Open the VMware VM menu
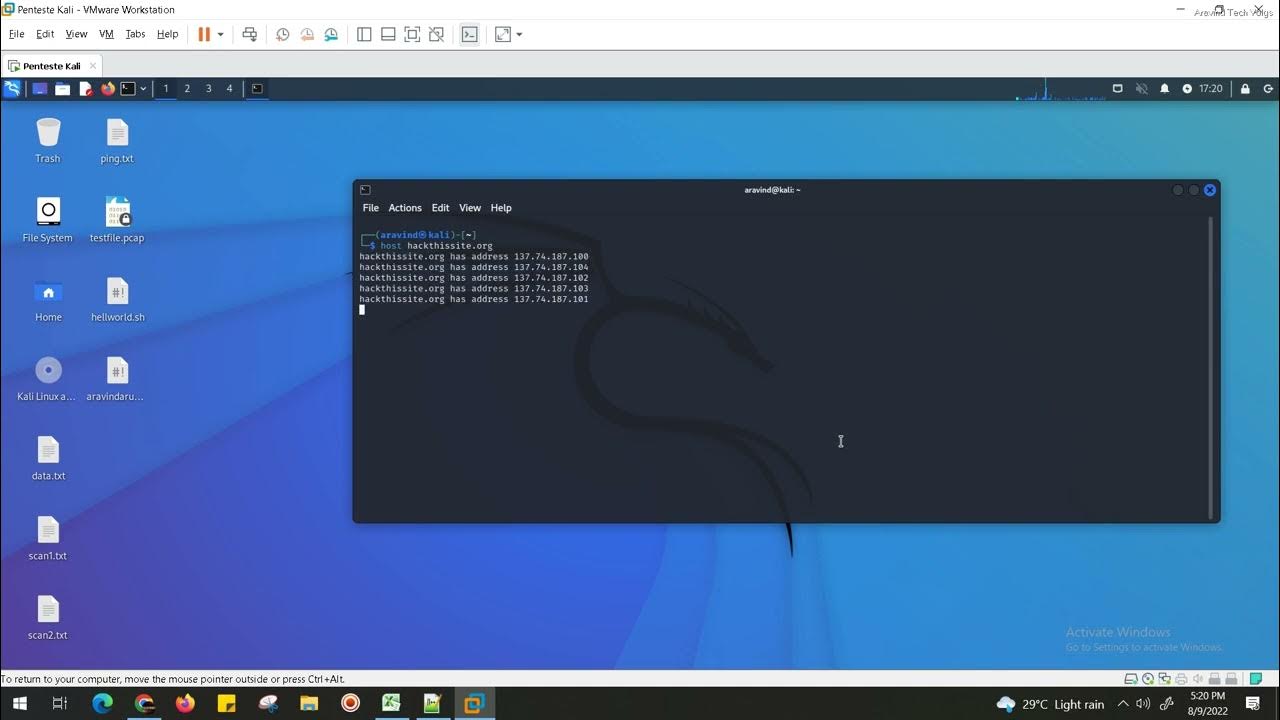 click(x=106, y=34)
